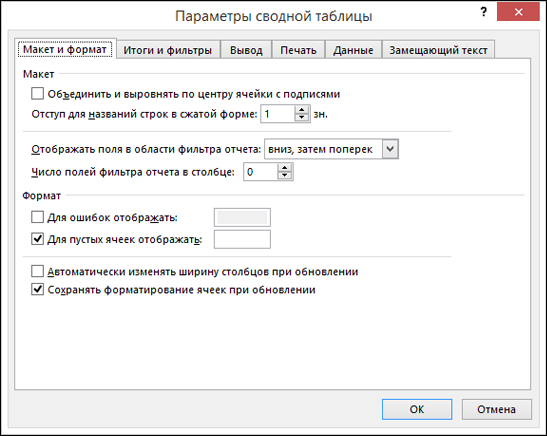This screenshot has height=436, width=547.
Task: Uncheck Сохранять форматирование ячеек при обновлении
Action: coord(38,289)
